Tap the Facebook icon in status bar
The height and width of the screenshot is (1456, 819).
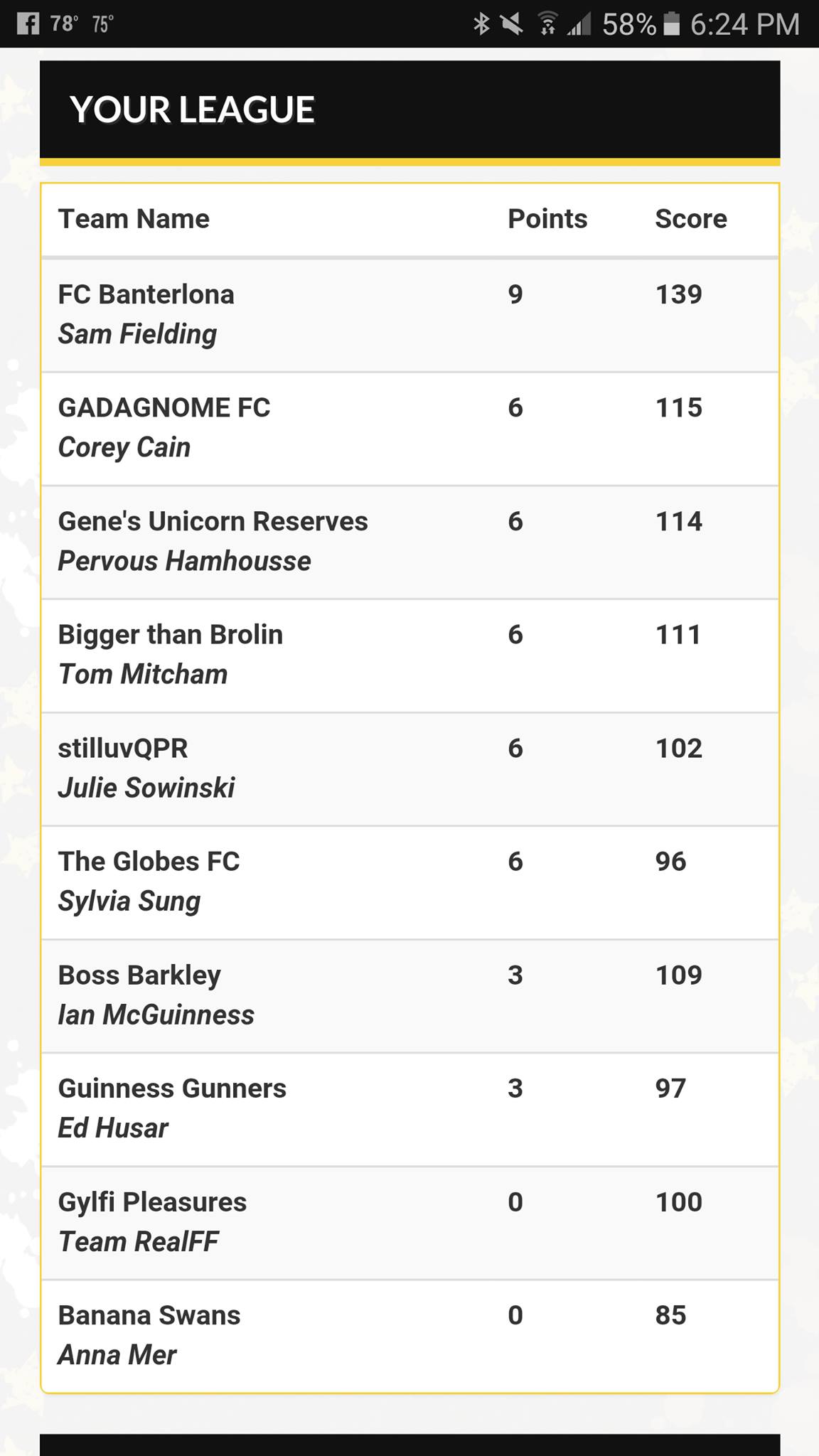28,24
